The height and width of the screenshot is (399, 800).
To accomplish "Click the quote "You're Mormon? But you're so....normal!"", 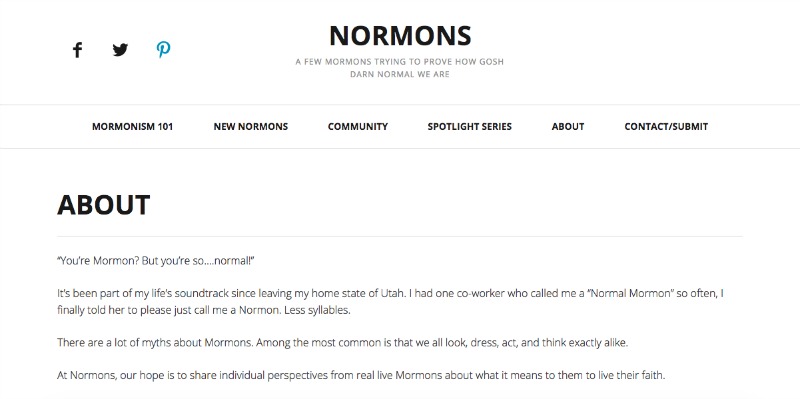I will click(156, 261).
